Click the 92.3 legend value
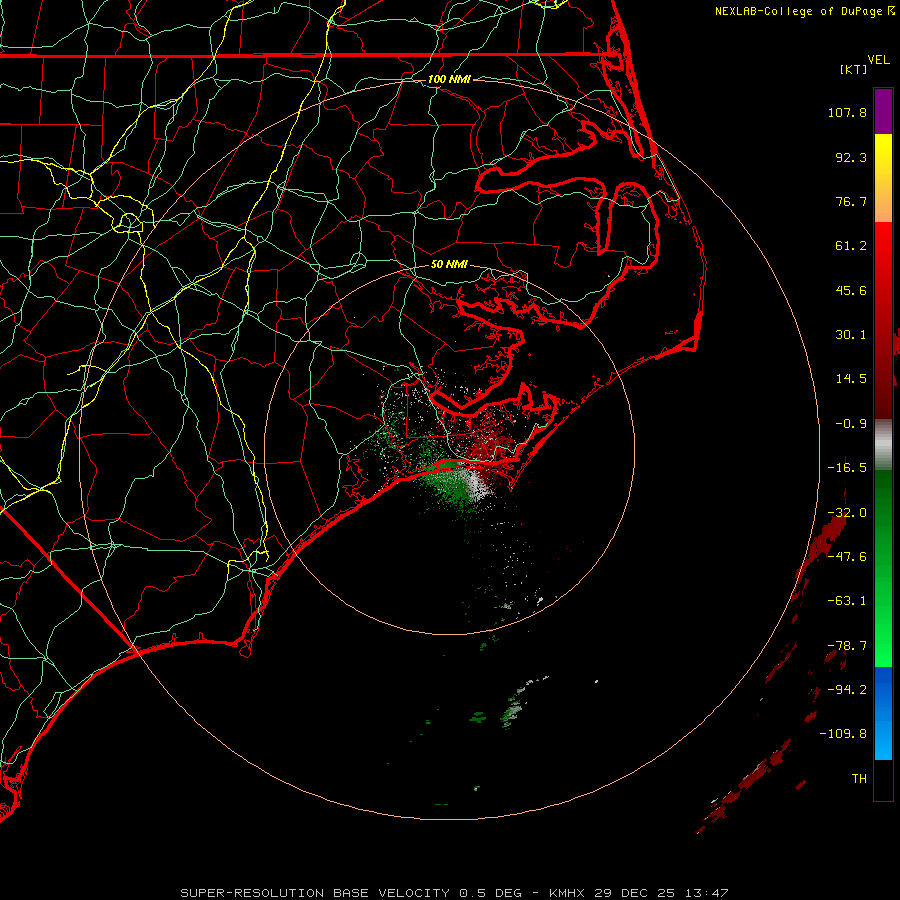900x900 pixels. point(851,157)
